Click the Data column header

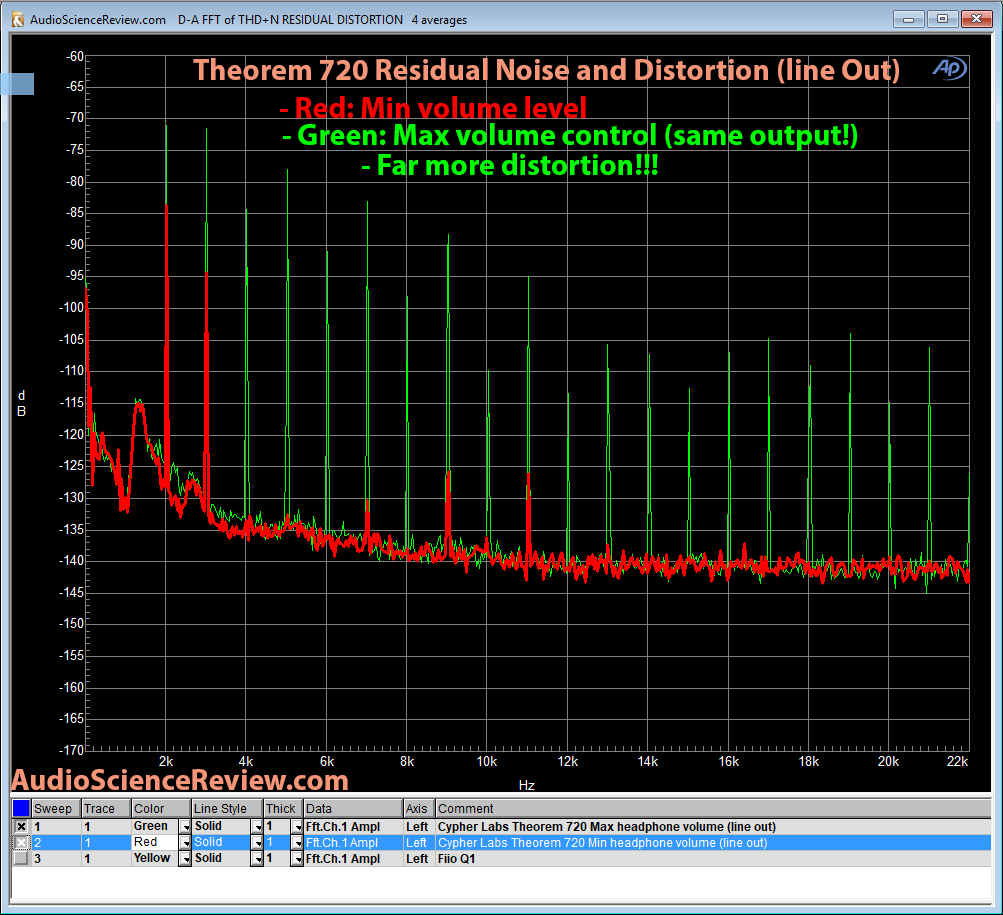[x=353, y=809]
